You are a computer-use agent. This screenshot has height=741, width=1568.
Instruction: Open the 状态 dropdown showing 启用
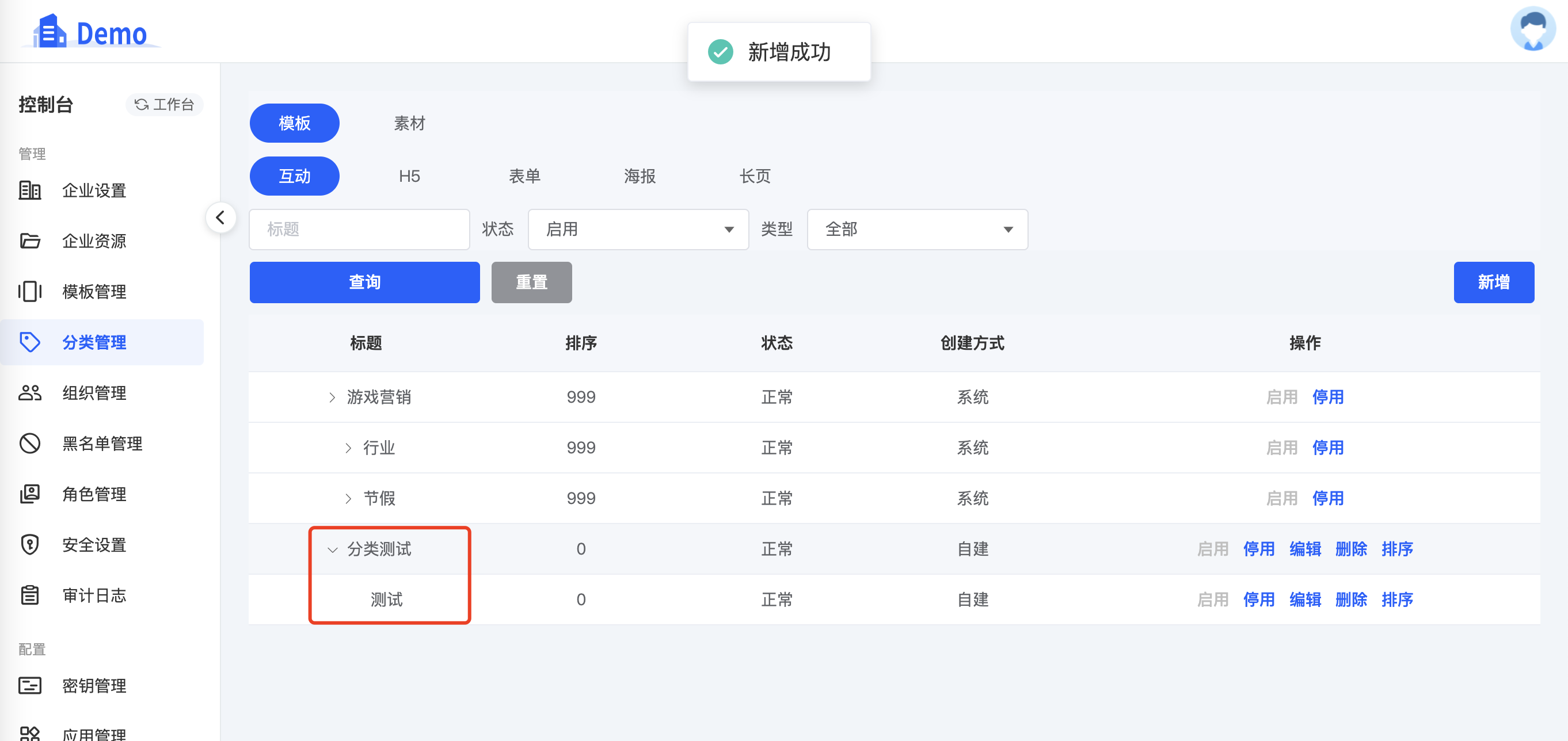pos(638,230)
